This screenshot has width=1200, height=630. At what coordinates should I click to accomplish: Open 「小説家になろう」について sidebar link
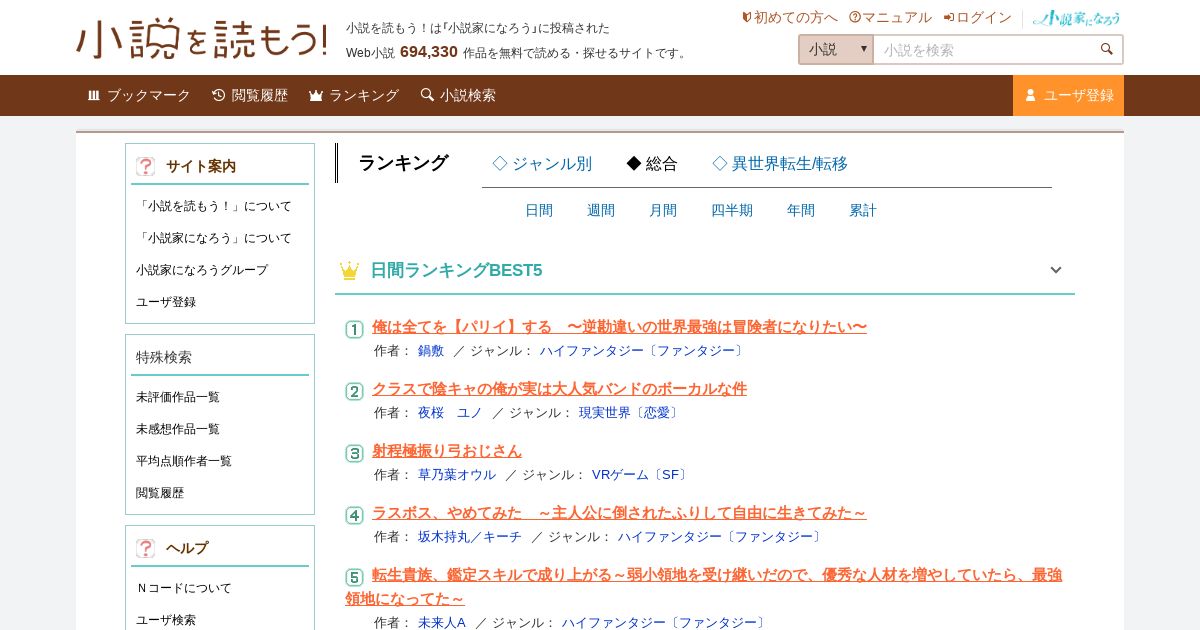214,238
